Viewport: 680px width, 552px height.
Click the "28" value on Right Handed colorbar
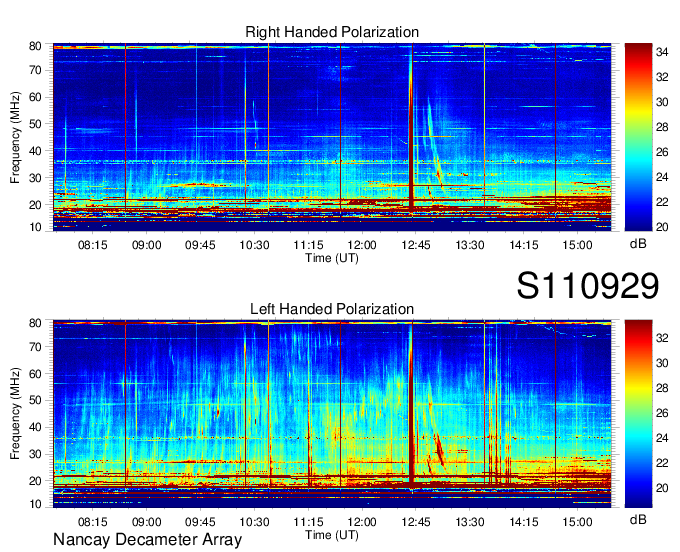click(x=662, y=127)
